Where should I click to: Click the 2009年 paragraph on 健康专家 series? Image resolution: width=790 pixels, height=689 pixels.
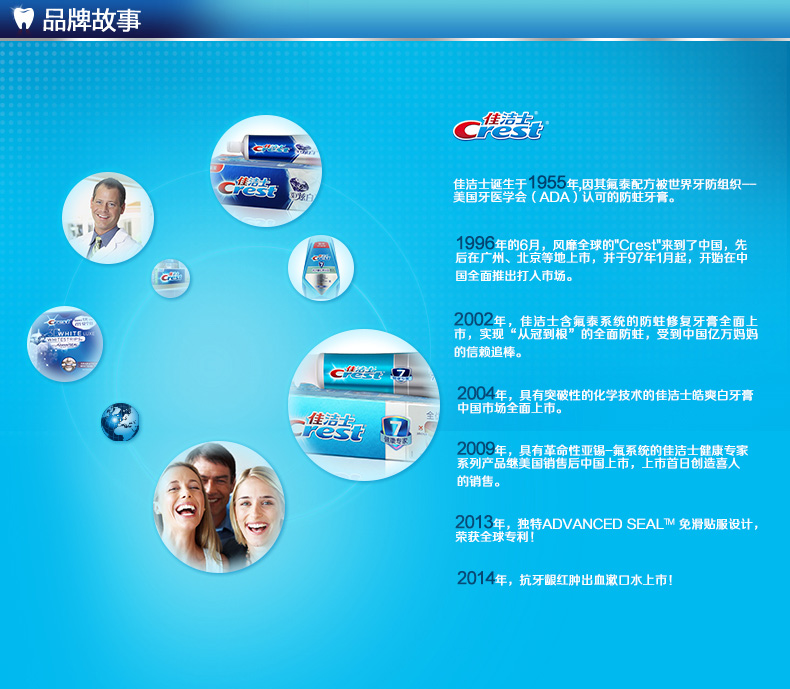(602, 464)
